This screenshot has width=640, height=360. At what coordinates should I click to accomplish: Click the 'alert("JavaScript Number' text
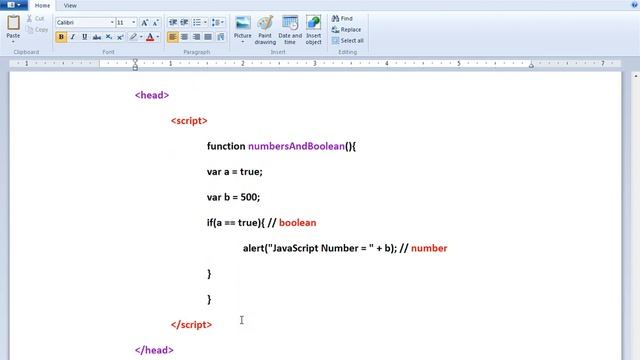coord(301,248)
